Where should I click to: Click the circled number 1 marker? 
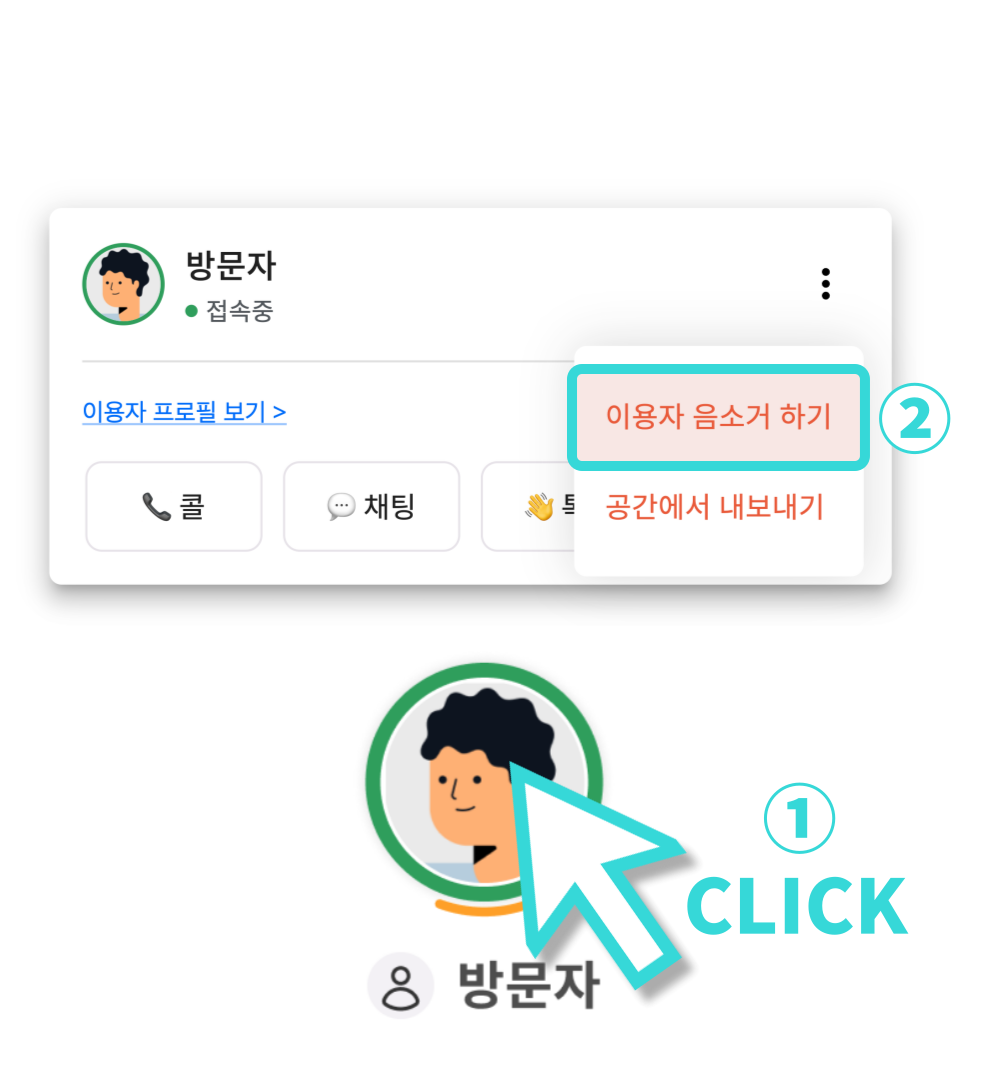coord(799,818)
